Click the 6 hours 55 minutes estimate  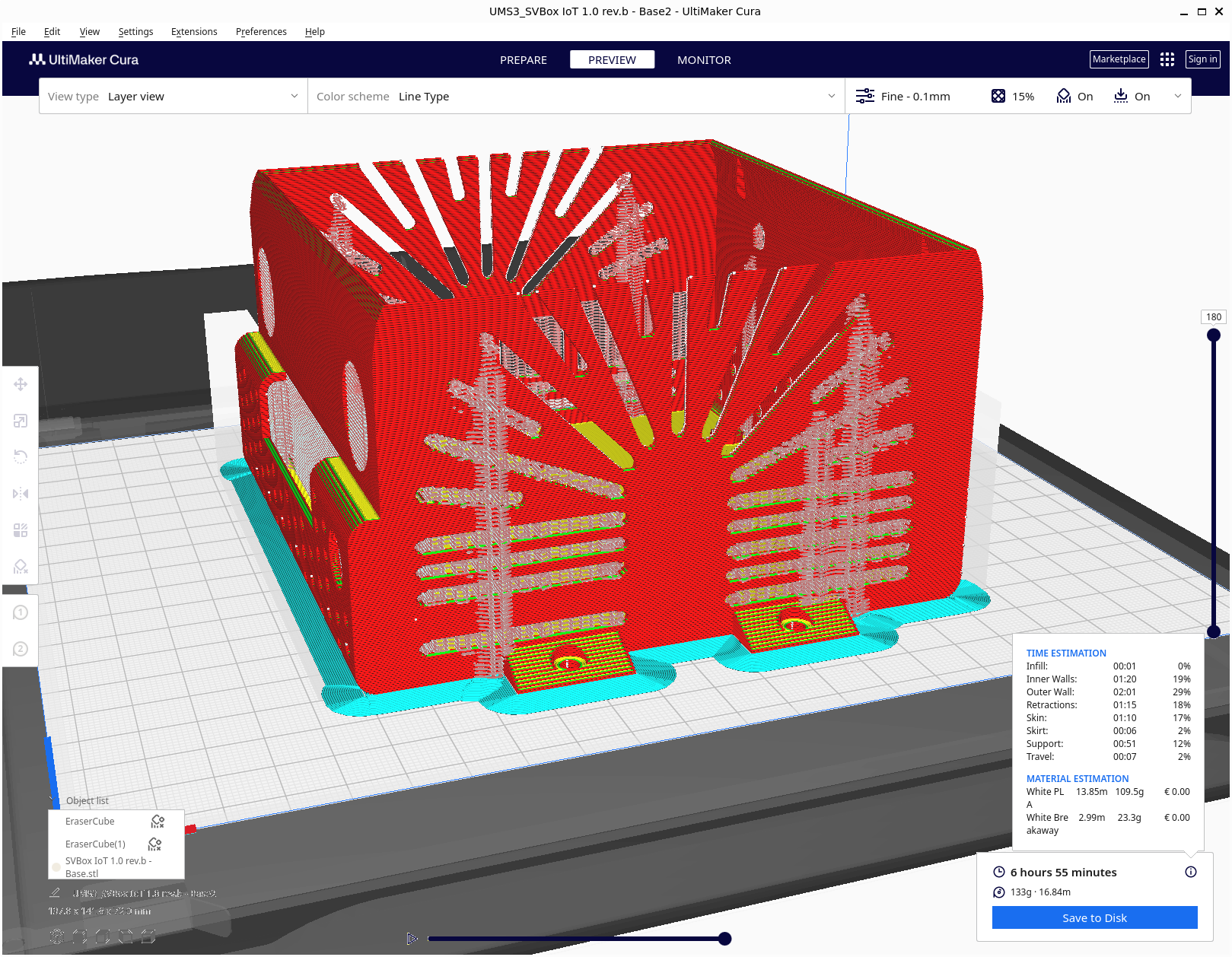click(1063, 873)
